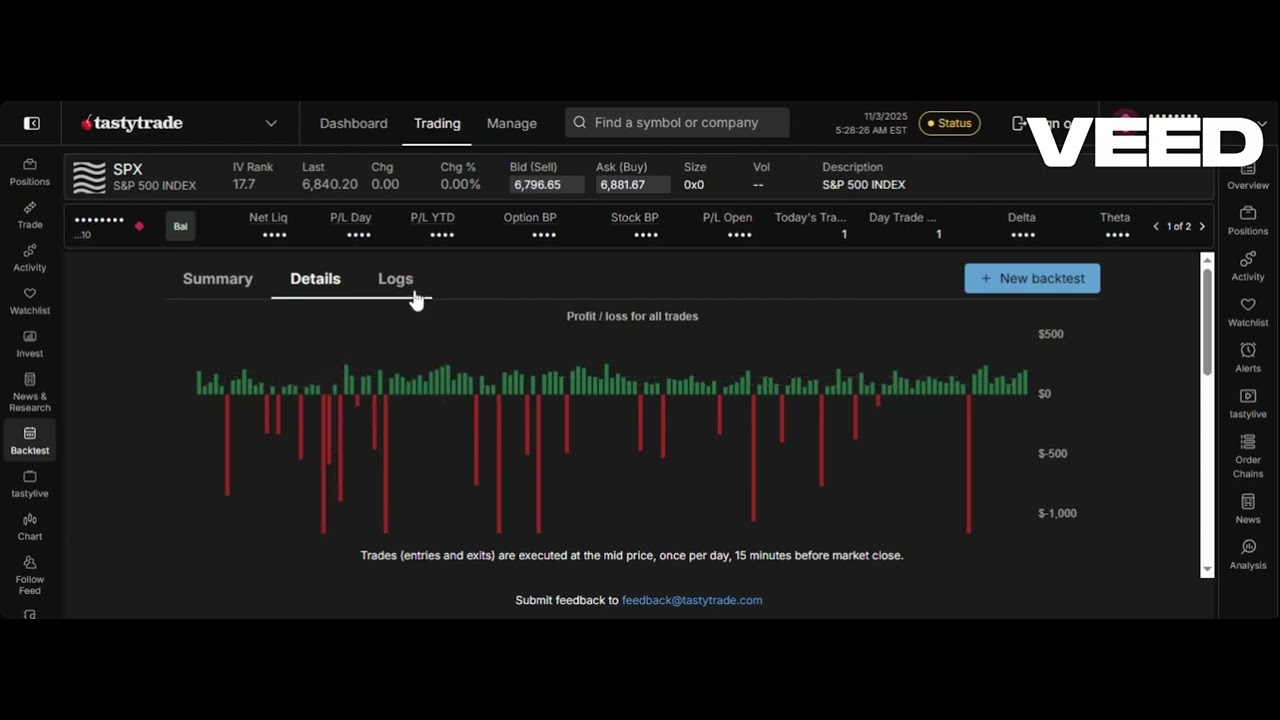
Task: Toggle the Bal balance visibility button
Action: pyautogui.click(x=180, y=226)
